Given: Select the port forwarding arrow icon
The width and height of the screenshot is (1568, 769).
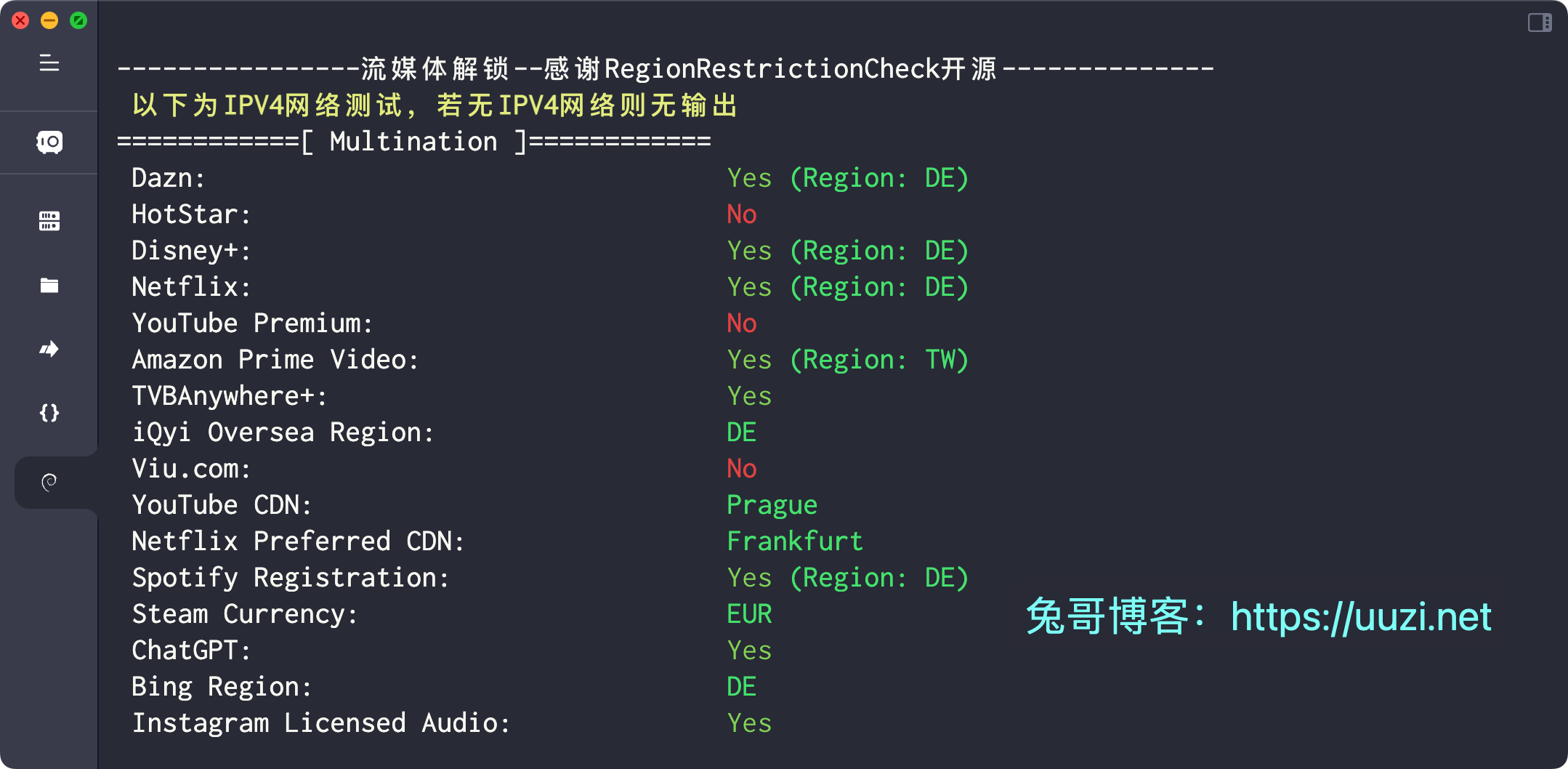Looking at the screenshot, I should coord(49,350).
